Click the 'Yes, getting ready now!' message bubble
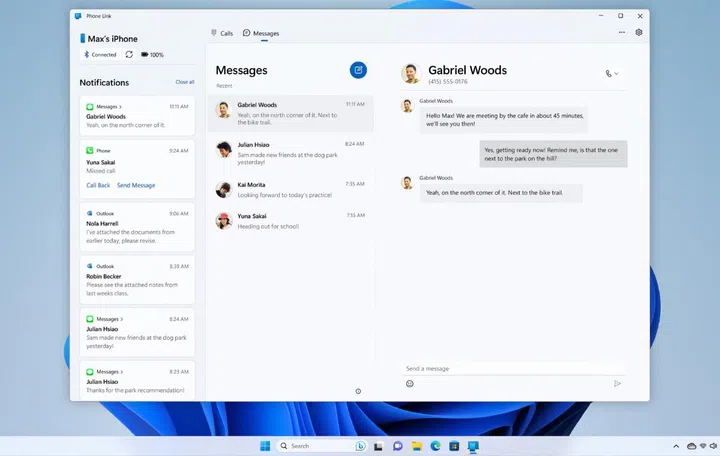This screenshot has width=720, height=456. [x=553, y=154]
